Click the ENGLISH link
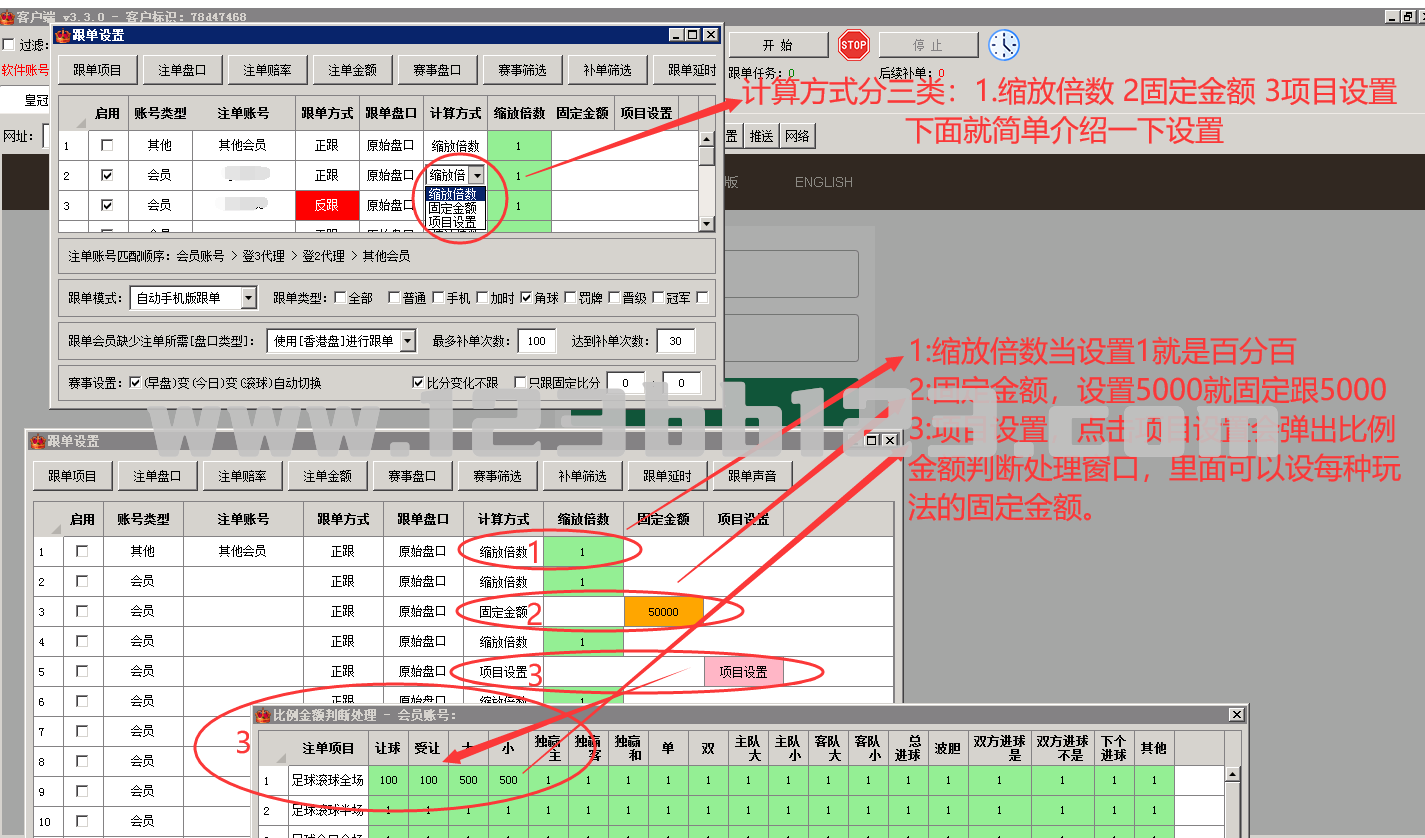1425x838 pixels. pyautogui.click(x=823, y=182)
